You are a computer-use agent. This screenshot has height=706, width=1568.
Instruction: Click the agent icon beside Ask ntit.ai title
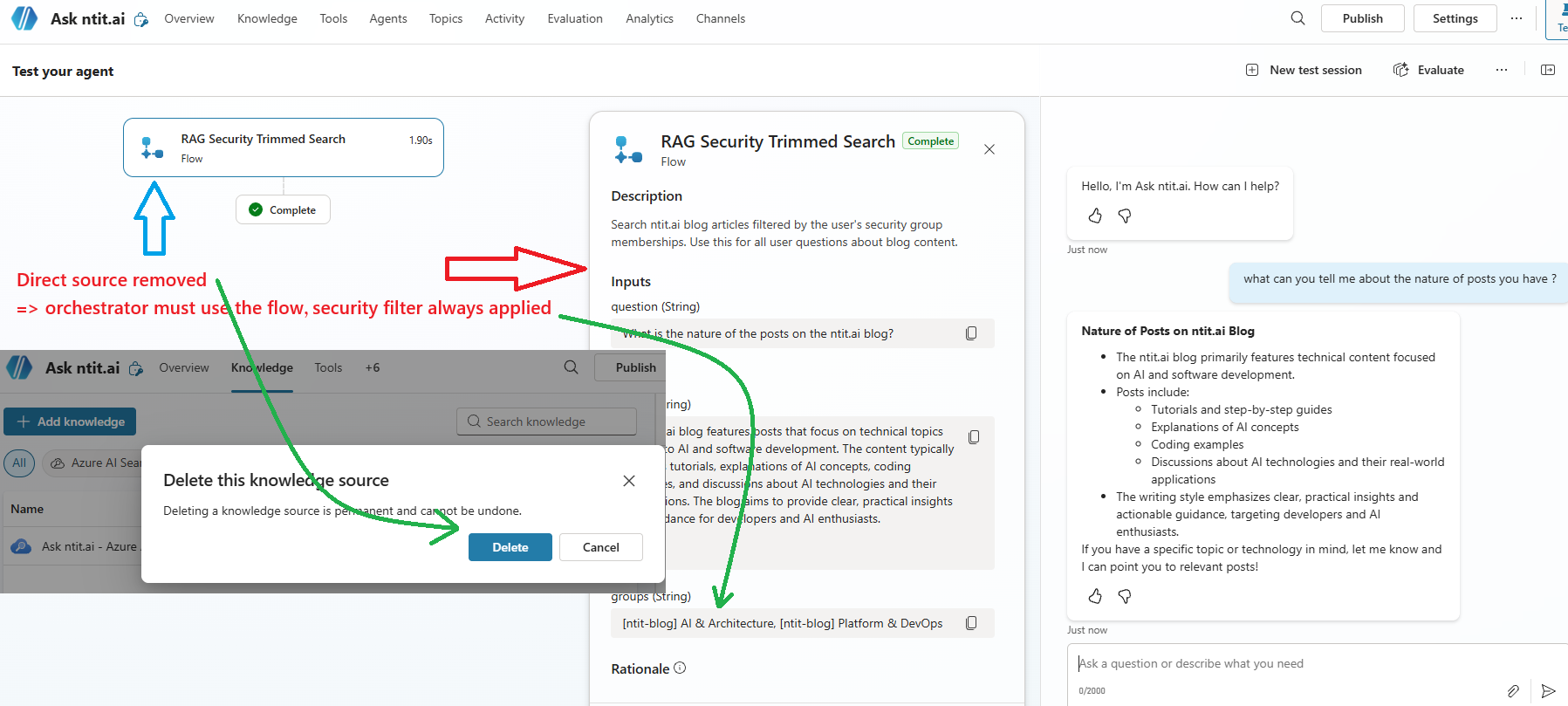coord(140,19)
